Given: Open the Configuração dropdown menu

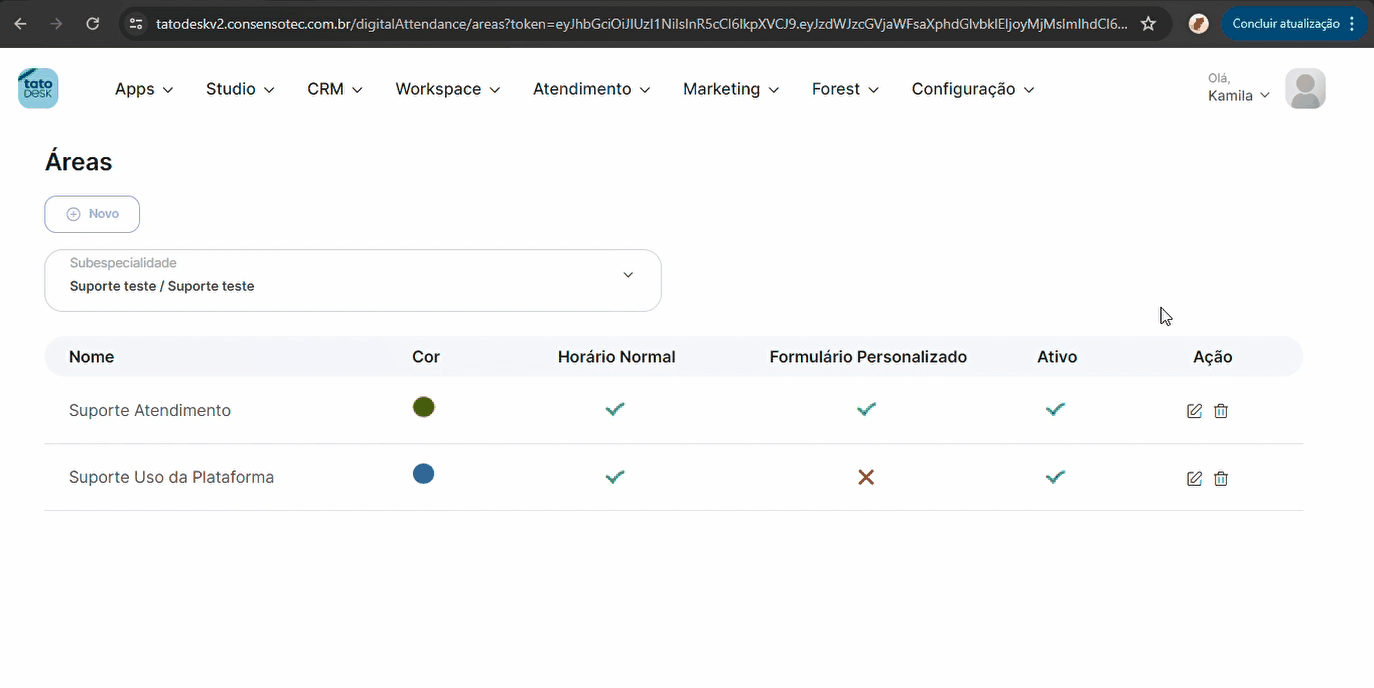Looking at the screenshot, I should coord(972,89).
